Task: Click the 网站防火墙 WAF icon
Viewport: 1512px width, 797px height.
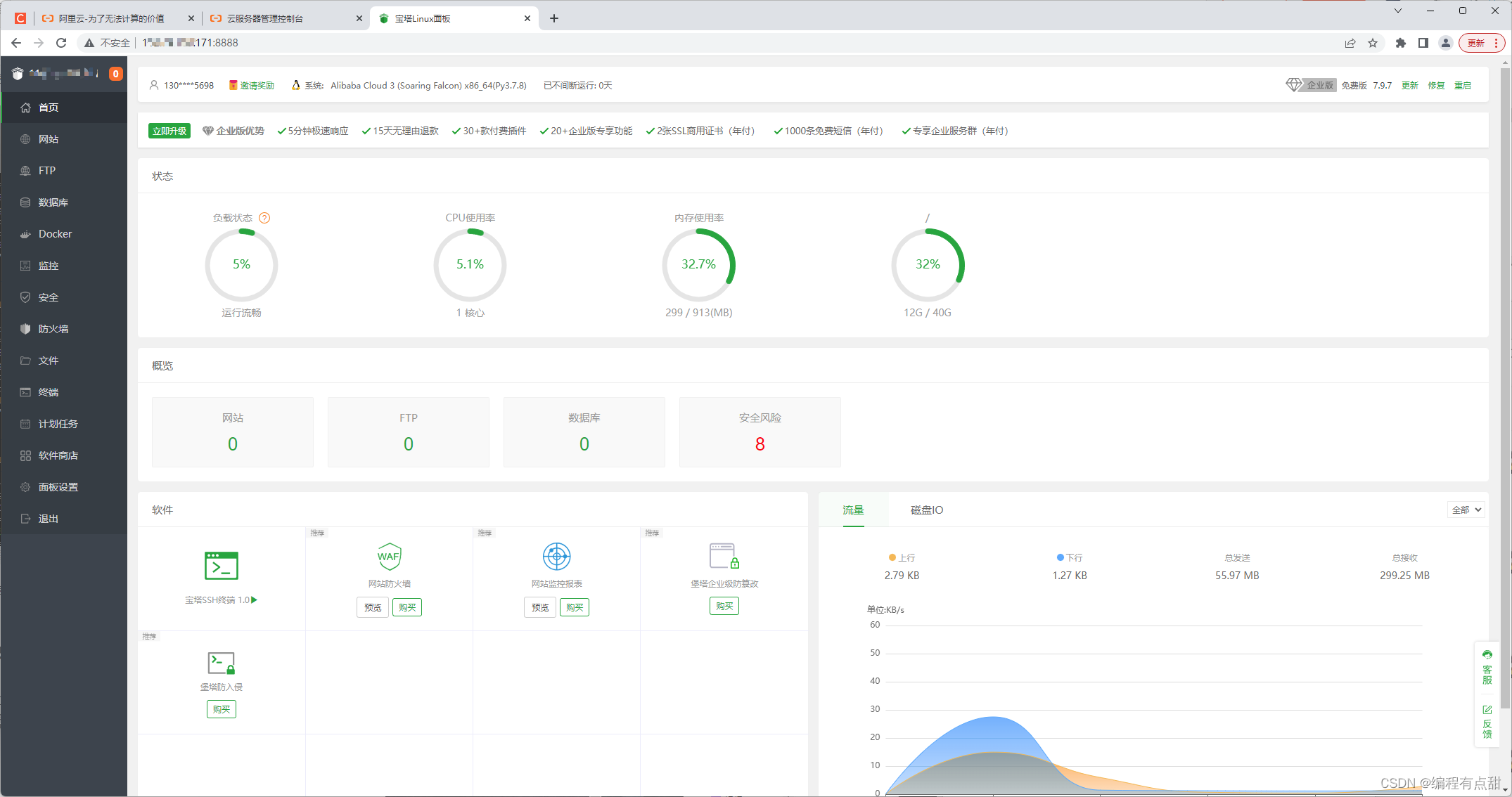Action: pos(389,557)
